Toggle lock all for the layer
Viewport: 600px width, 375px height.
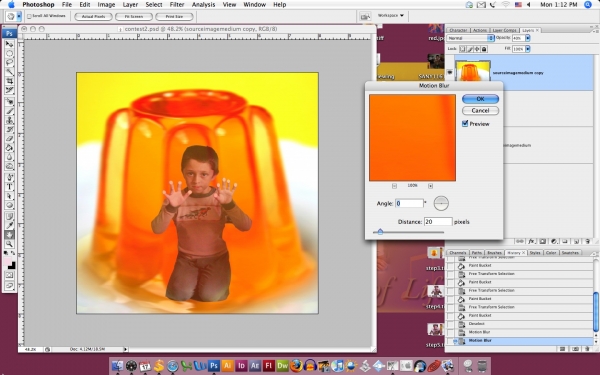point(484,49)
